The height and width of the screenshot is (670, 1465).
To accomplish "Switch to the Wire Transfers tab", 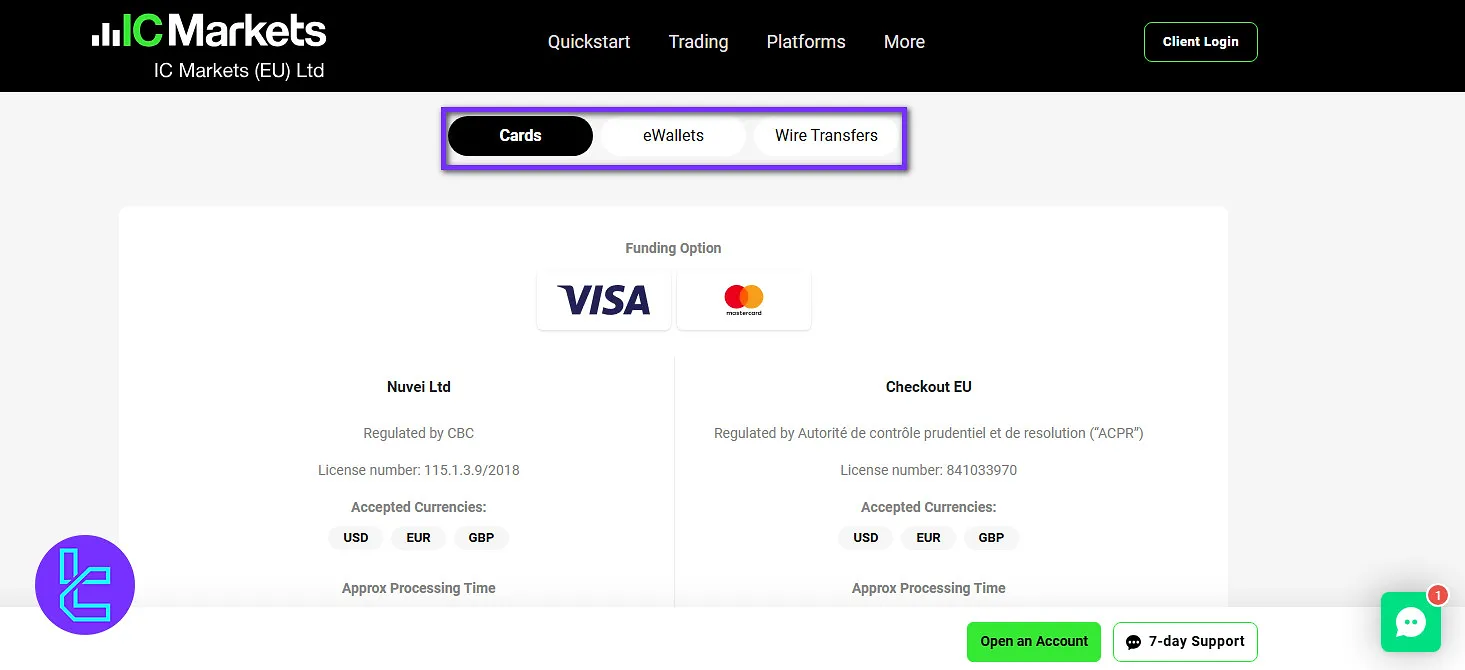I will click(826, 135).
